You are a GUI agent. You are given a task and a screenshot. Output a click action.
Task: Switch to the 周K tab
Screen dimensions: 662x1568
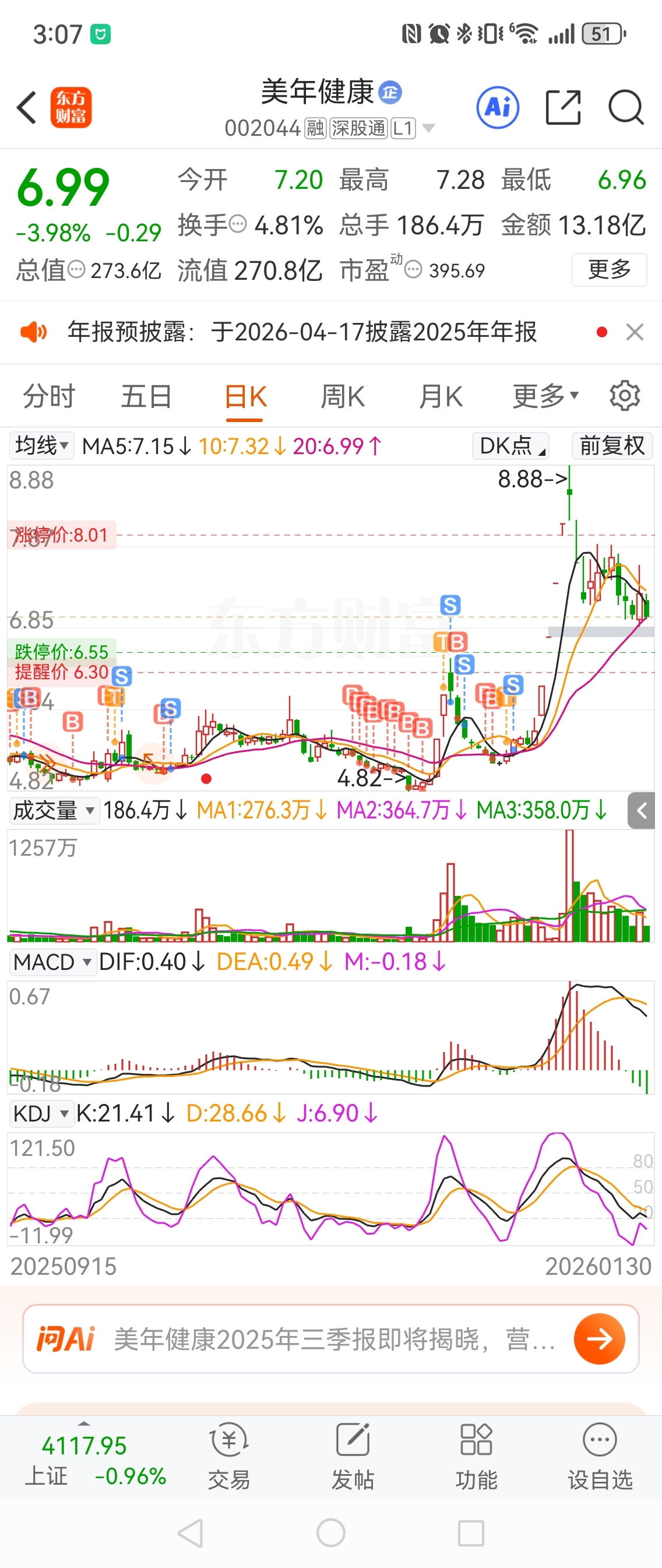[x=343, y=397]
